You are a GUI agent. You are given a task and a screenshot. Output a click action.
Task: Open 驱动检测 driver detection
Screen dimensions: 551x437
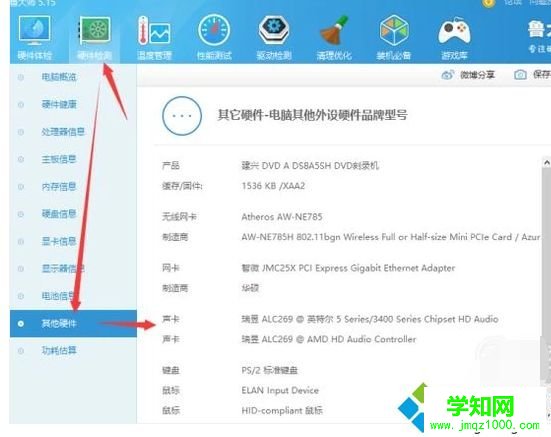click(x=274, y=38)
